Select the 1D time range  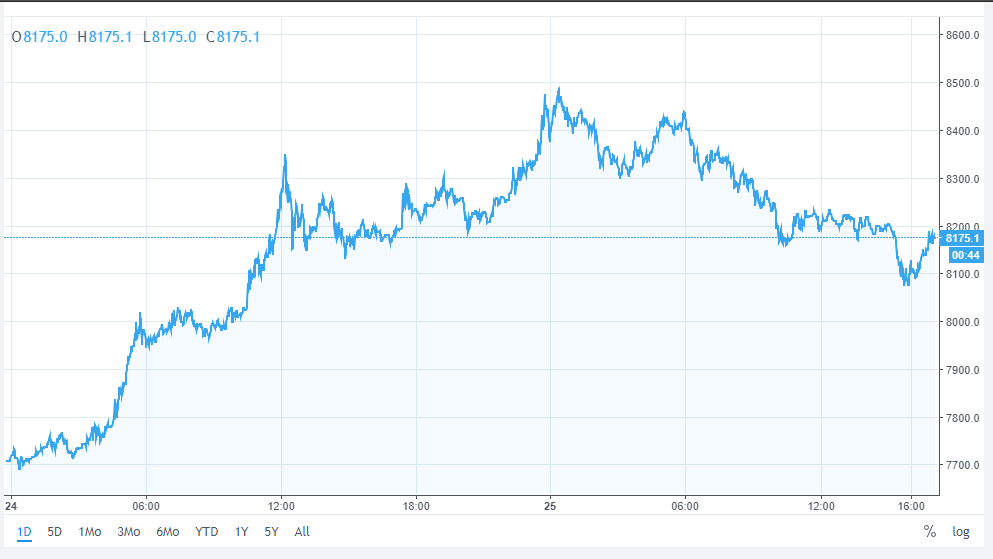(x=24, y=532)
